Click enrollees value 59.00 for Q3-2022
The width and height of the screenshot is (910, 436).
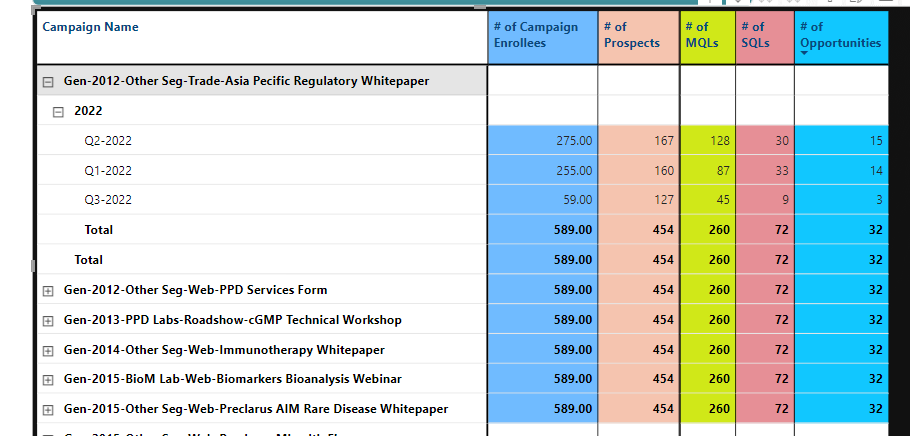point(577,200)
